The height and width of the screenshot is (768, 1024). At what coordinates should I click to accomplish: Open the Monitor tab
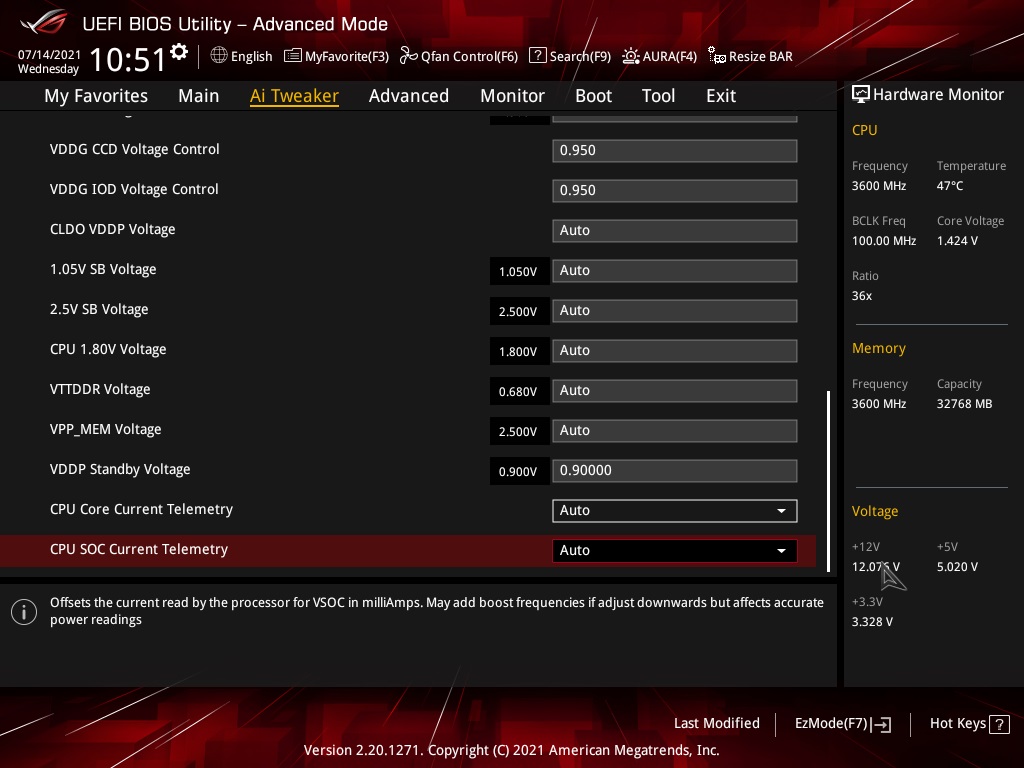click(x=513, y=96)
